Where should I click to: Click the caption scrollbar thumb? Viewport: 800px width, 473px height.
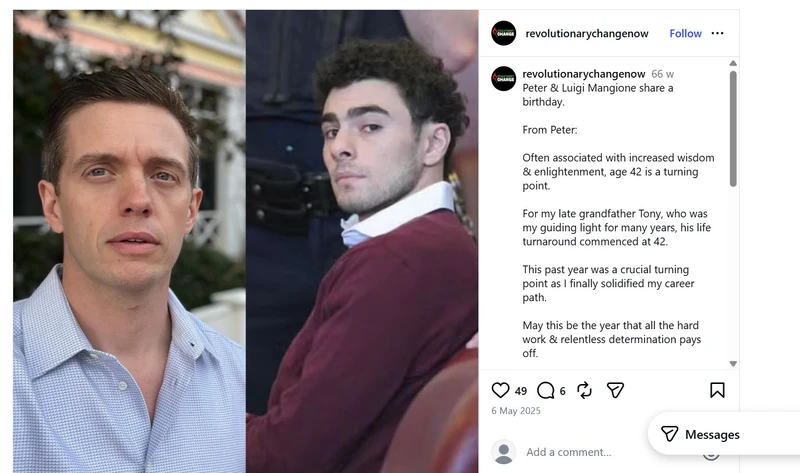tap(733, 129)
